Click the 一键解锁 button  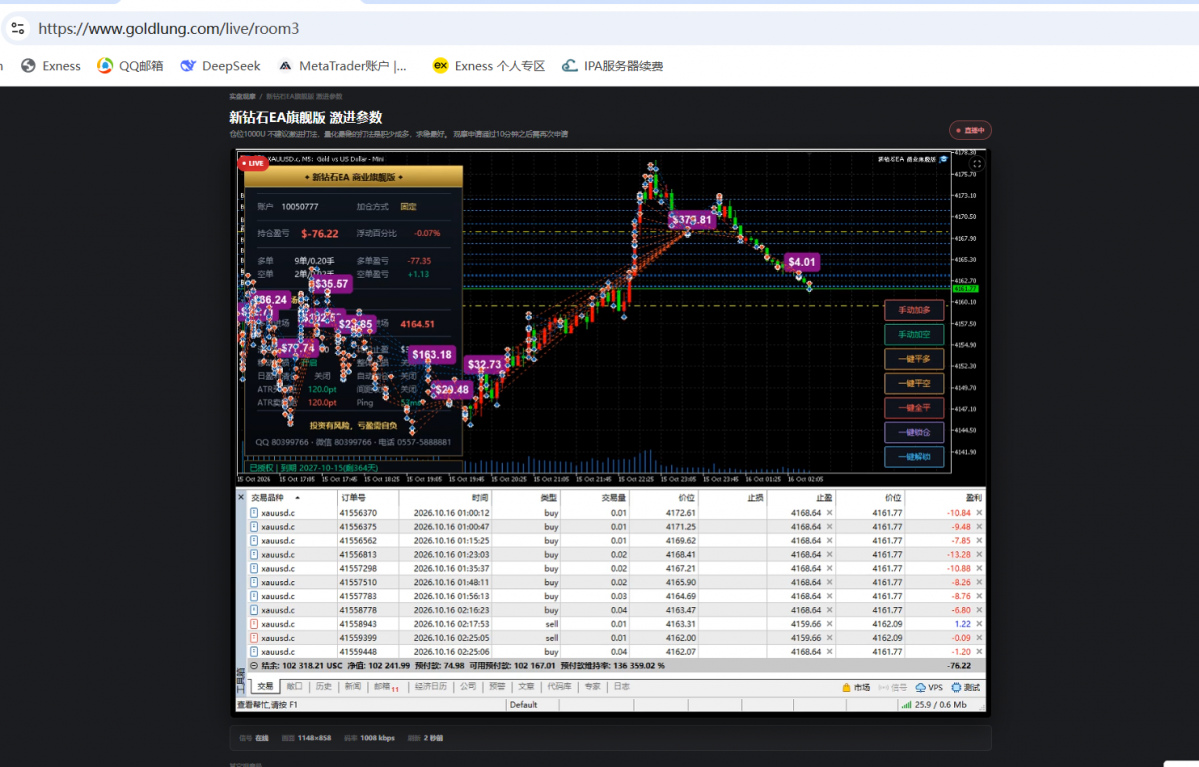(x=914, y=457)
